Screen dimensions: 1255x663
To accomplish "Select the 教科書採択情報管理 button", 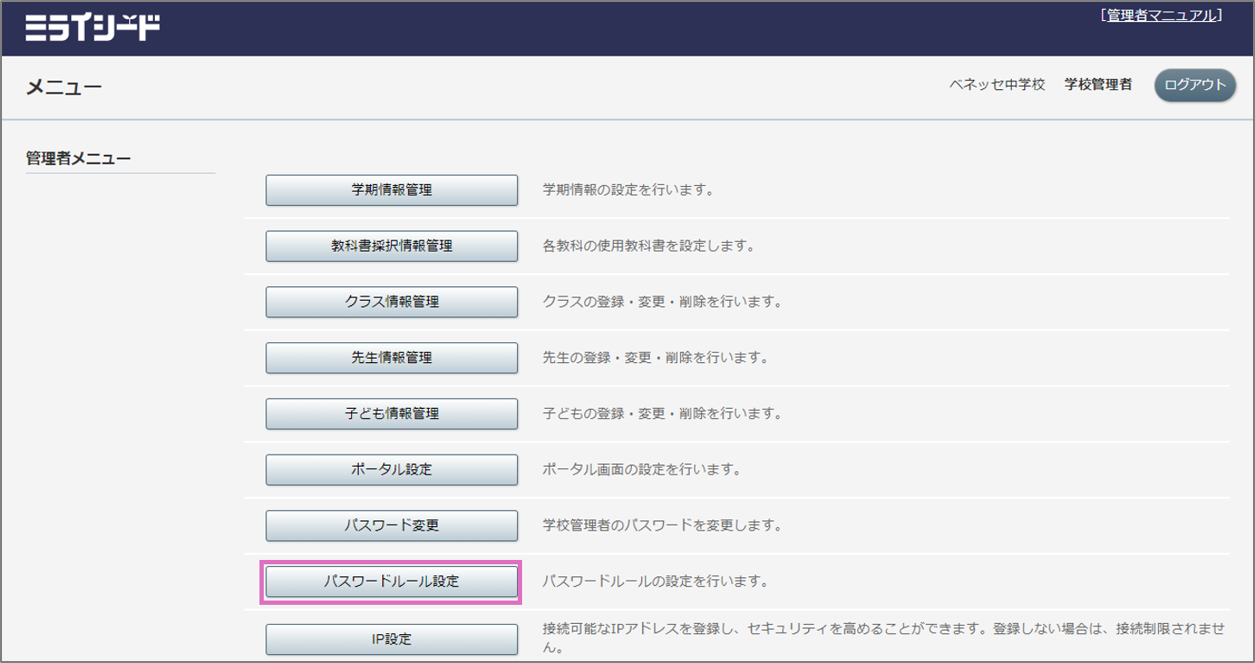I will point(391,246).
